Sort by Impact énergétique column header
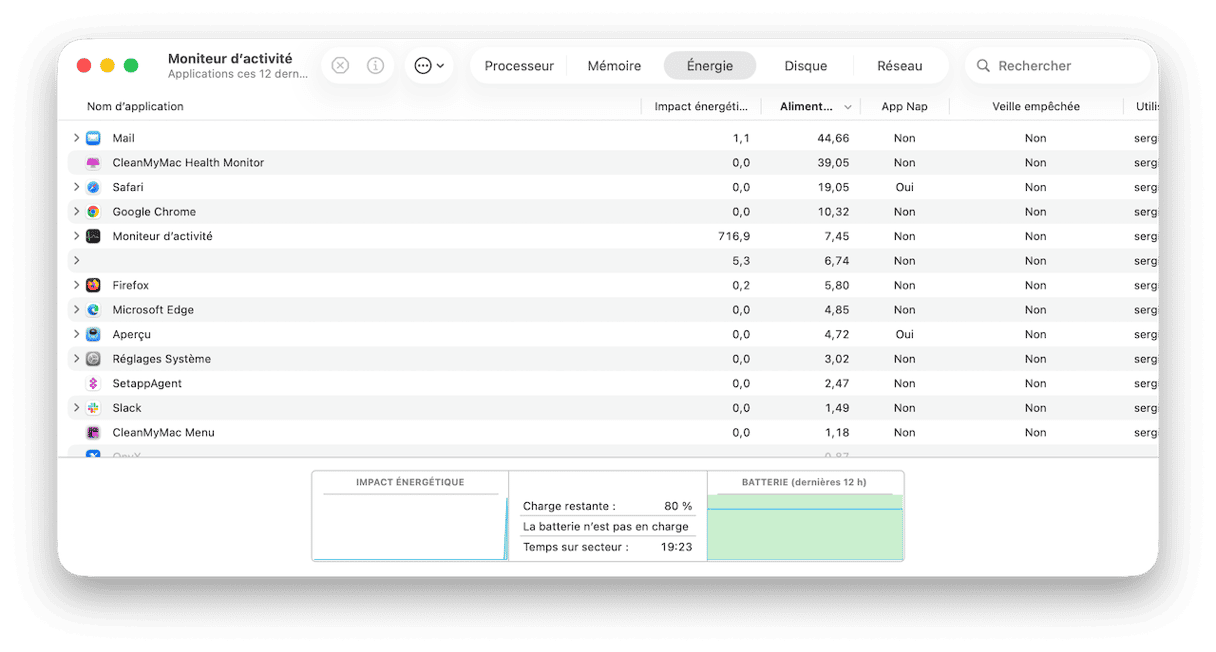This screenshot has width=1216, height=652. 701,107
